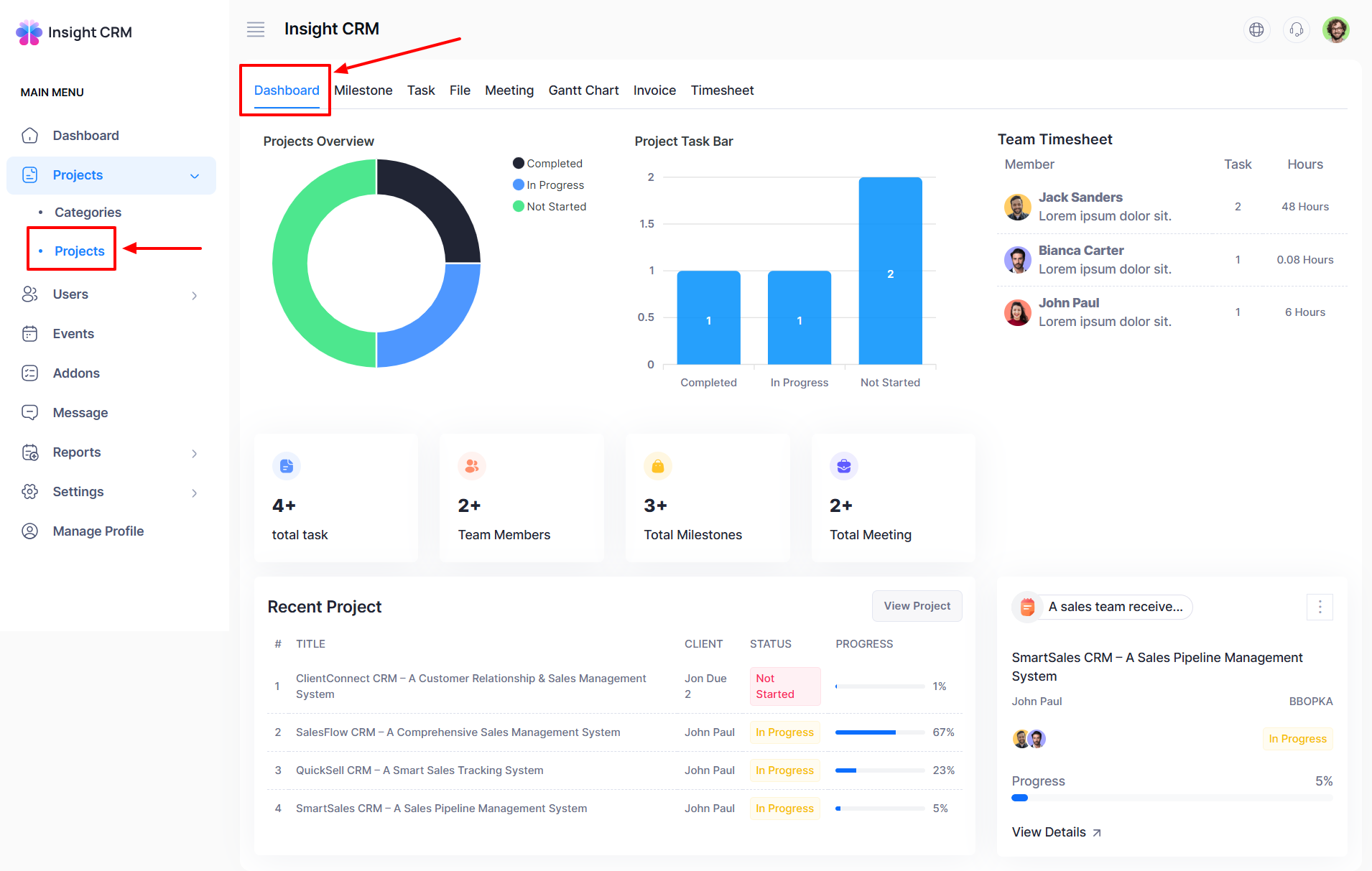Click the Message chat icon in sidebar
The height and width of the screenshot is (871, 1372).
pos(30,413)
